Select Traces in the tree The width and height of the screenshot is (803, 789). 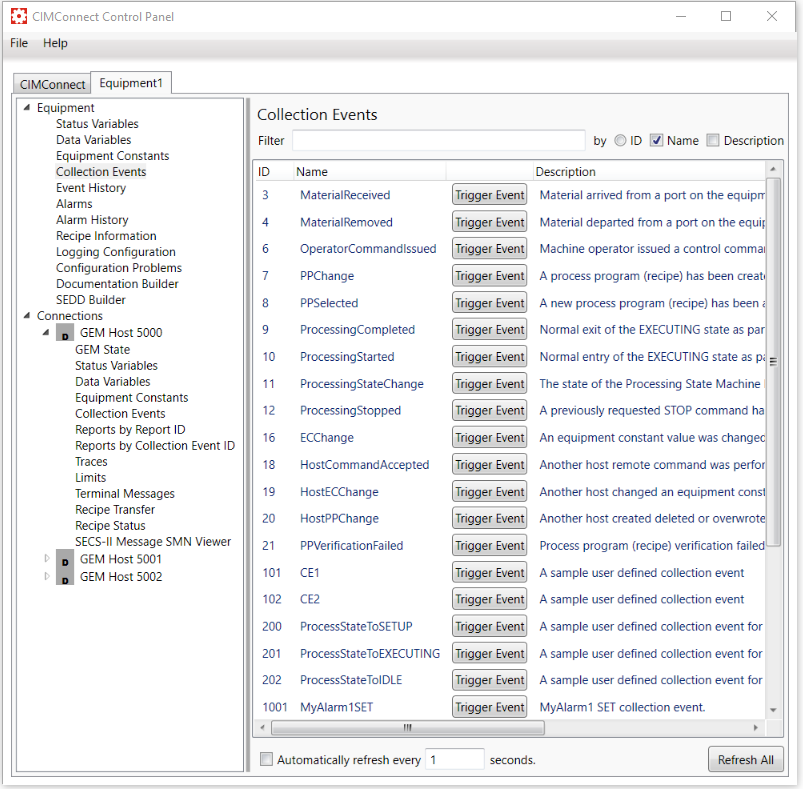pos(91,461)
